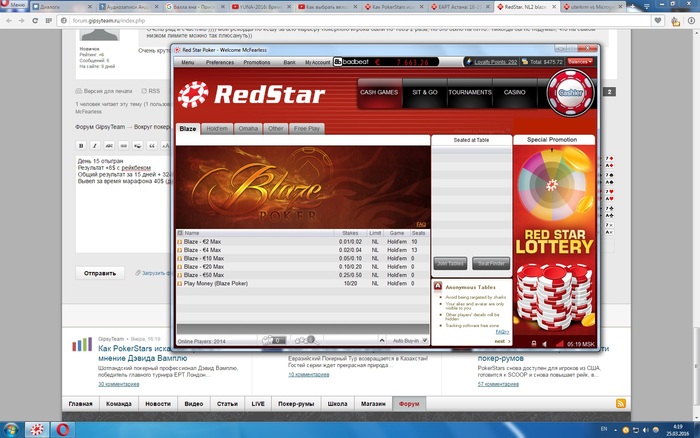This screenshot has height=438, width=700.
Task: Open the CASINO section
Action: pyautogui.click(x=514, y=92)
